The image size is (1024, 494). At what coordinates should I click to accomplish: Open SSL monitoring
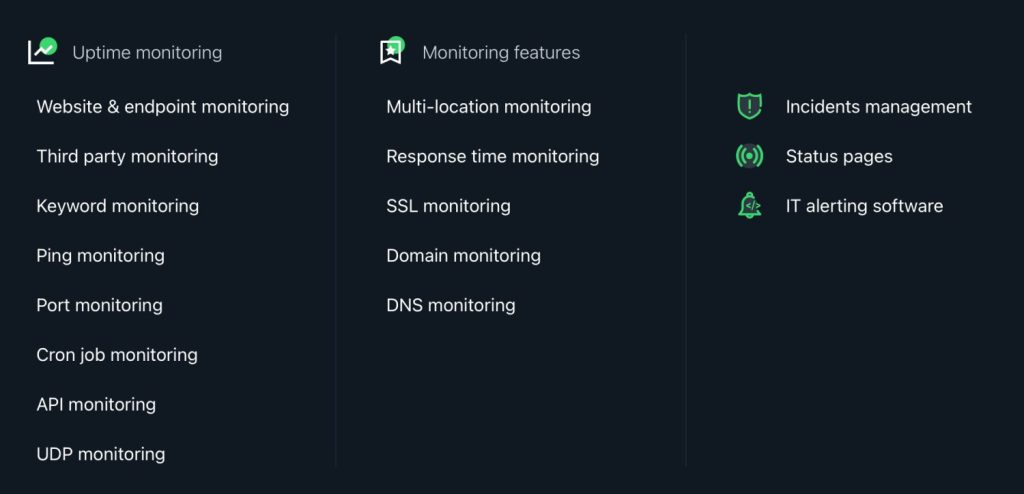click(x=448, y=206)
